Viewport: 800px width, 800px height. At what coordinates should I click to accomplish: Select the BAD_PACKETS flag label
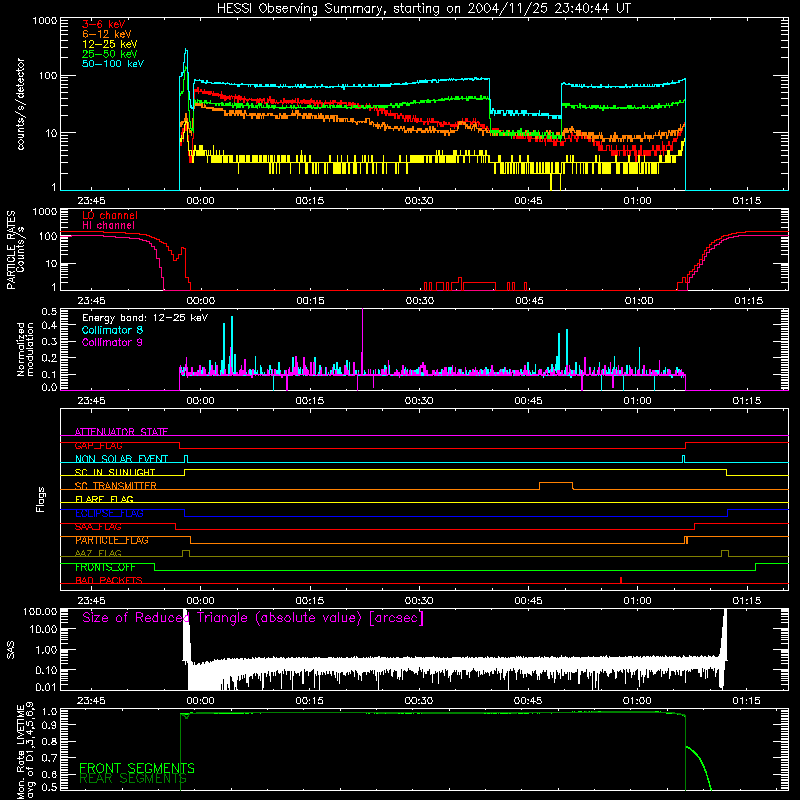coord(109,580)
